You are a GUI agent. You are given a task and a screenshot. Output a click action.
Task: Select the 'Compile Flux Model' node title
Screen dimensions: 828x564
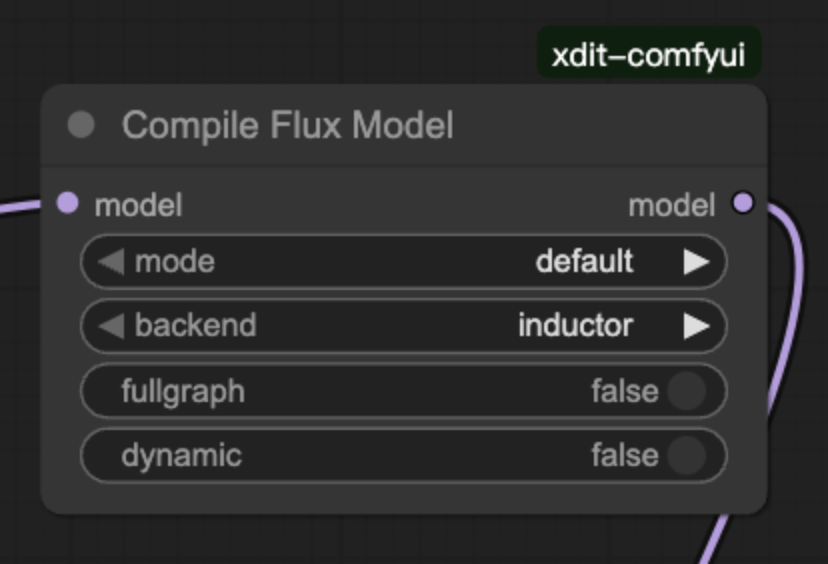287,126
